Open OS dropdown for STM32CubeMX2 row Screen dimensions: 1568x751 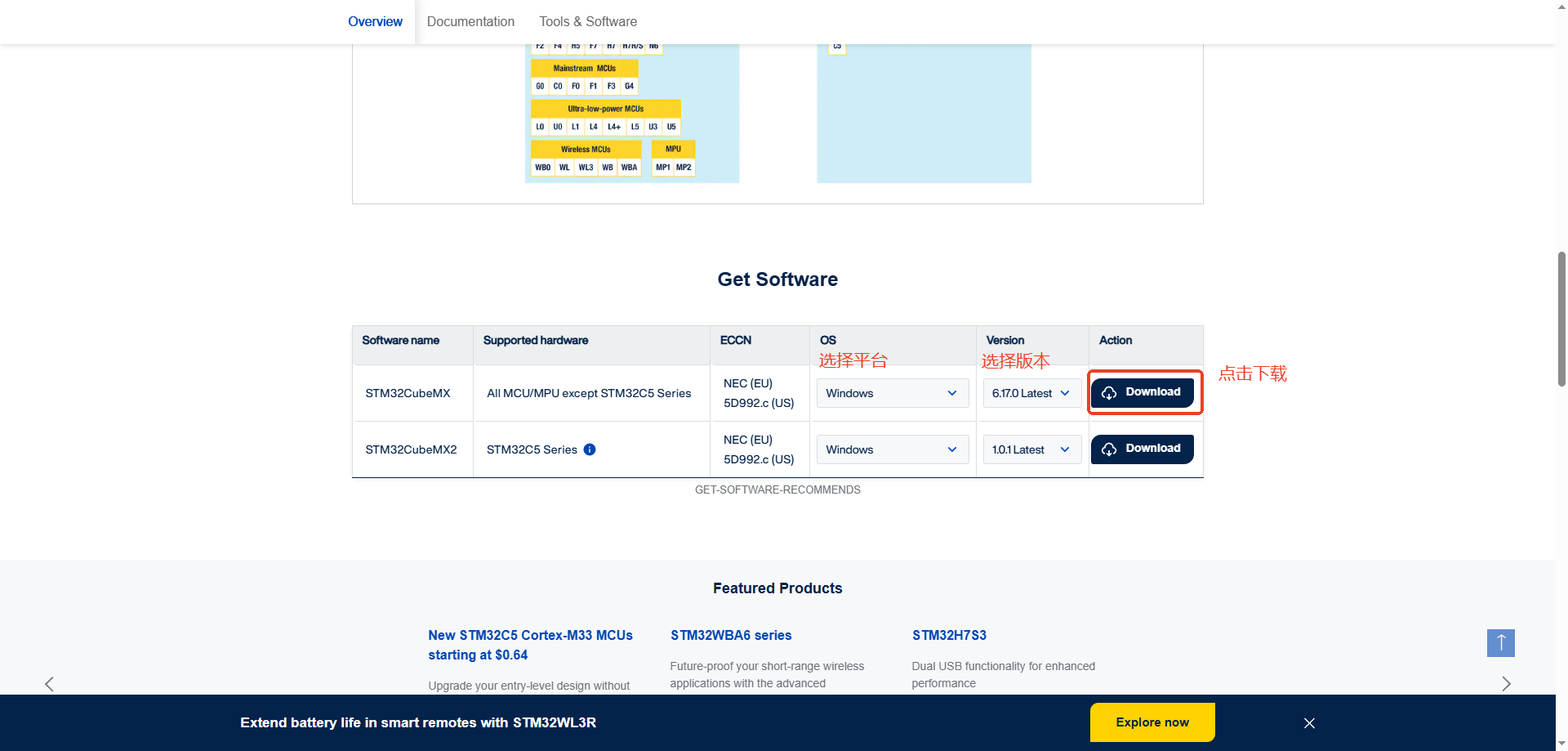tap(893, 449)
